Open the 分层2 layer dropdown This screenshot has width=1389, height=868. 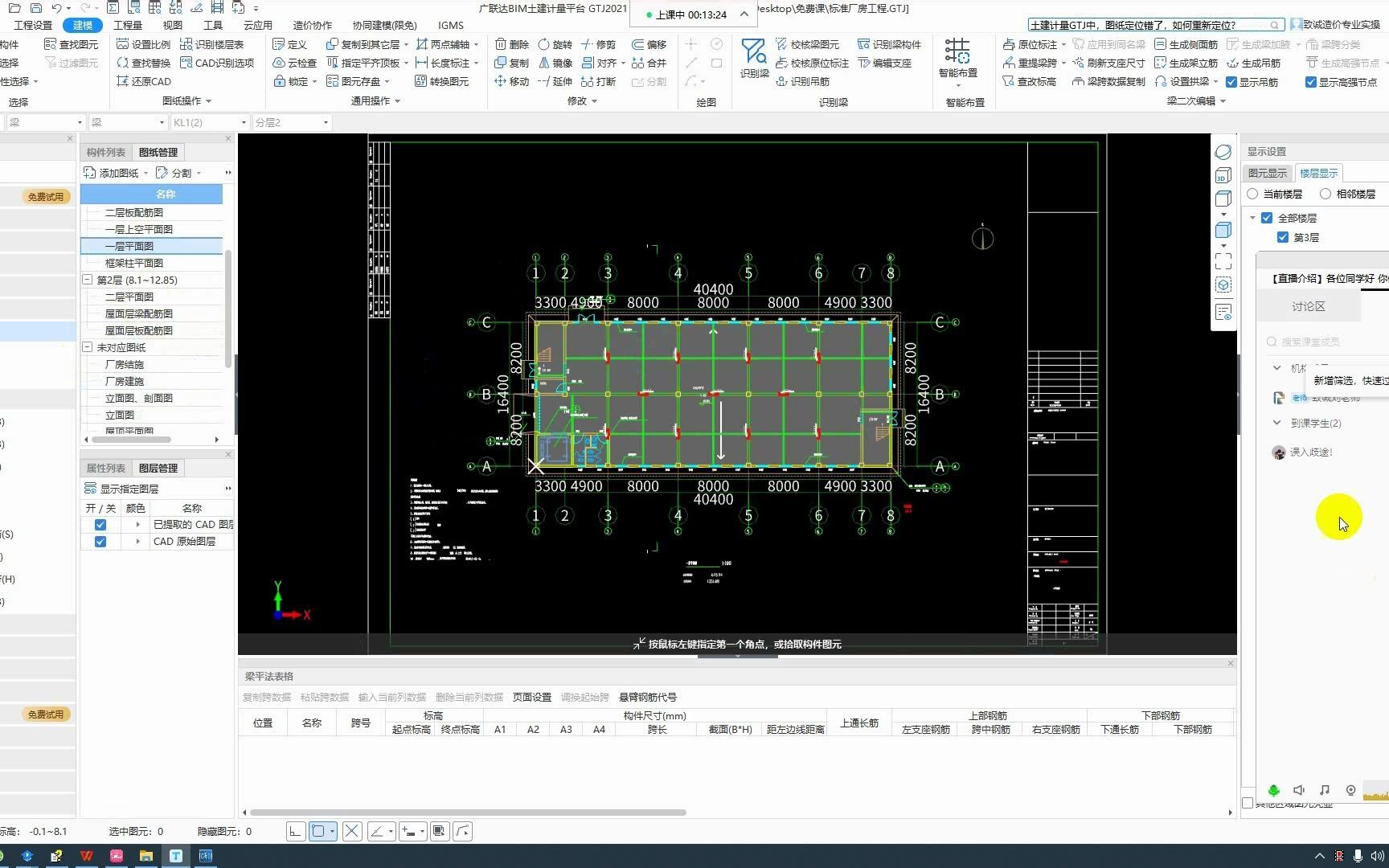point(326,123)
